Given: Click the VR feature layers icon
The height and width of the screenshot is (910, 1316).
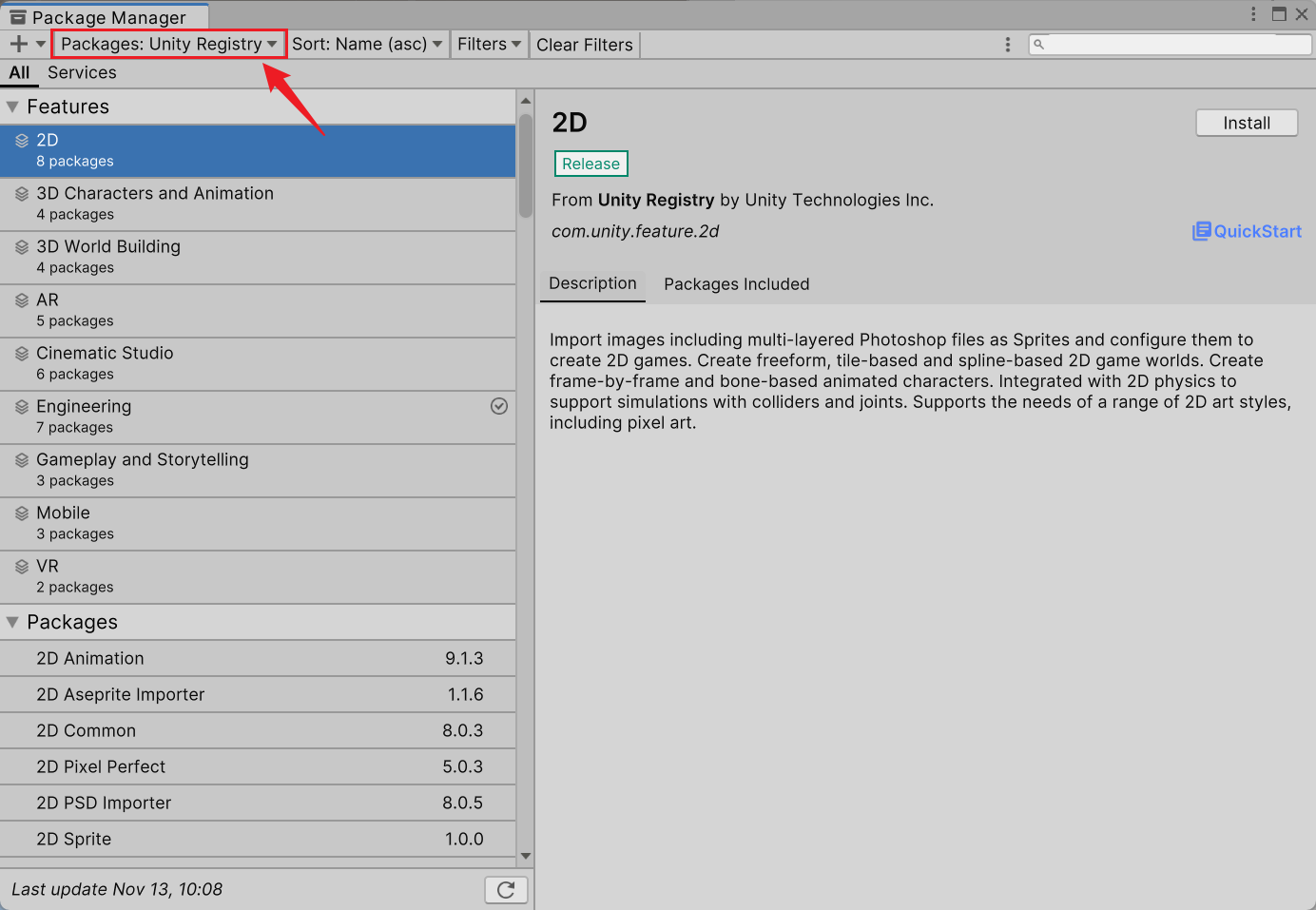Looking at the screenshot, I should point(22,567).
